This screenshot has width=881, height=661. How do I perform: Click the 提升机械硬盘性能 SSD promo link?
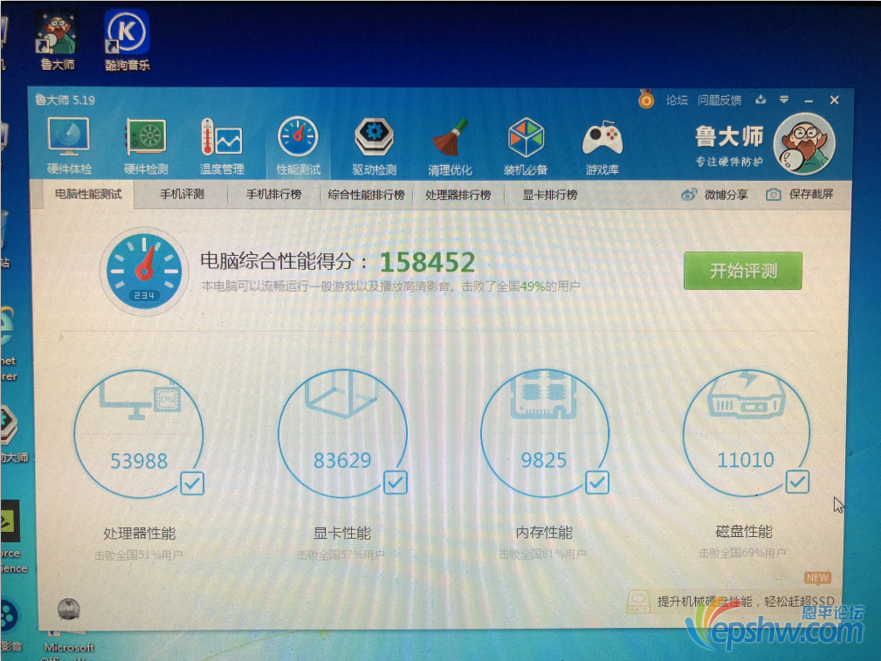coord(746,601)
